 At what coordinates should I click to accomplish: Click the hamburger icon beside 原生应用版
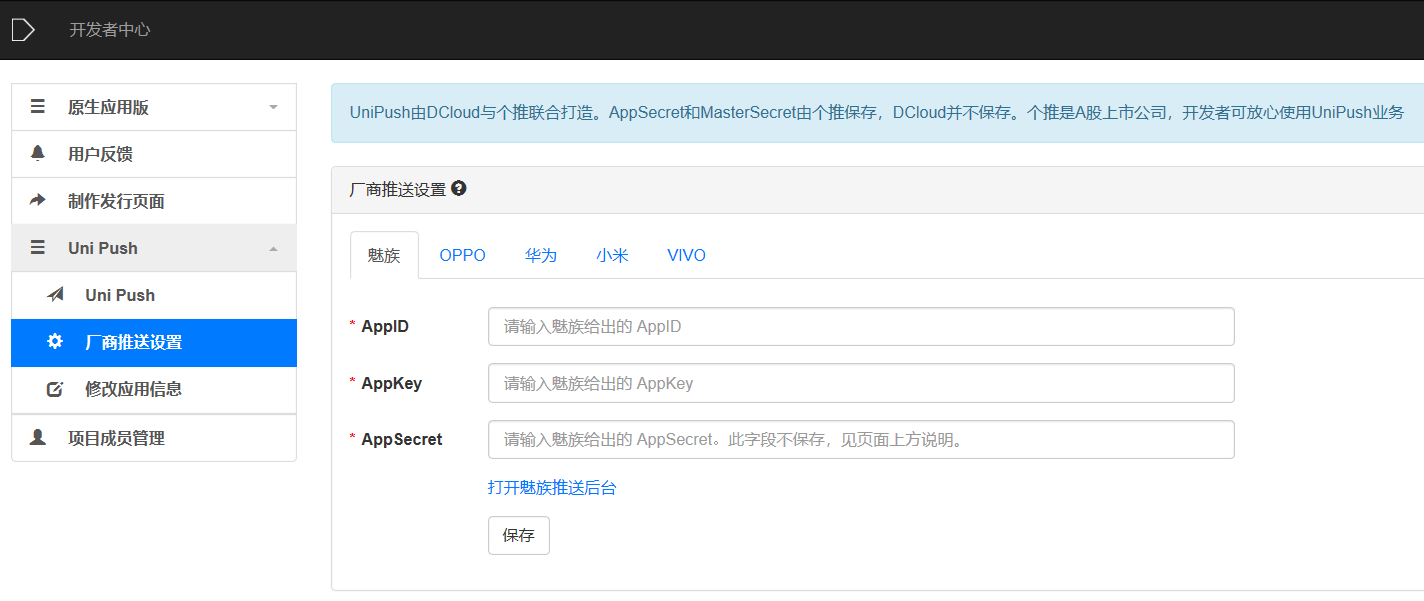tap(38, 107)
